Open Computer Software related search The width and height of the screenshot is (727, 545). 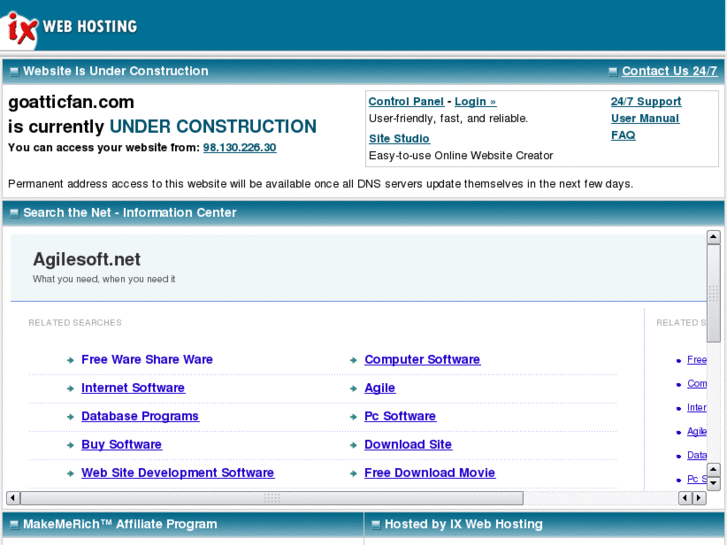pyautogui.click(x=422, y=359)
